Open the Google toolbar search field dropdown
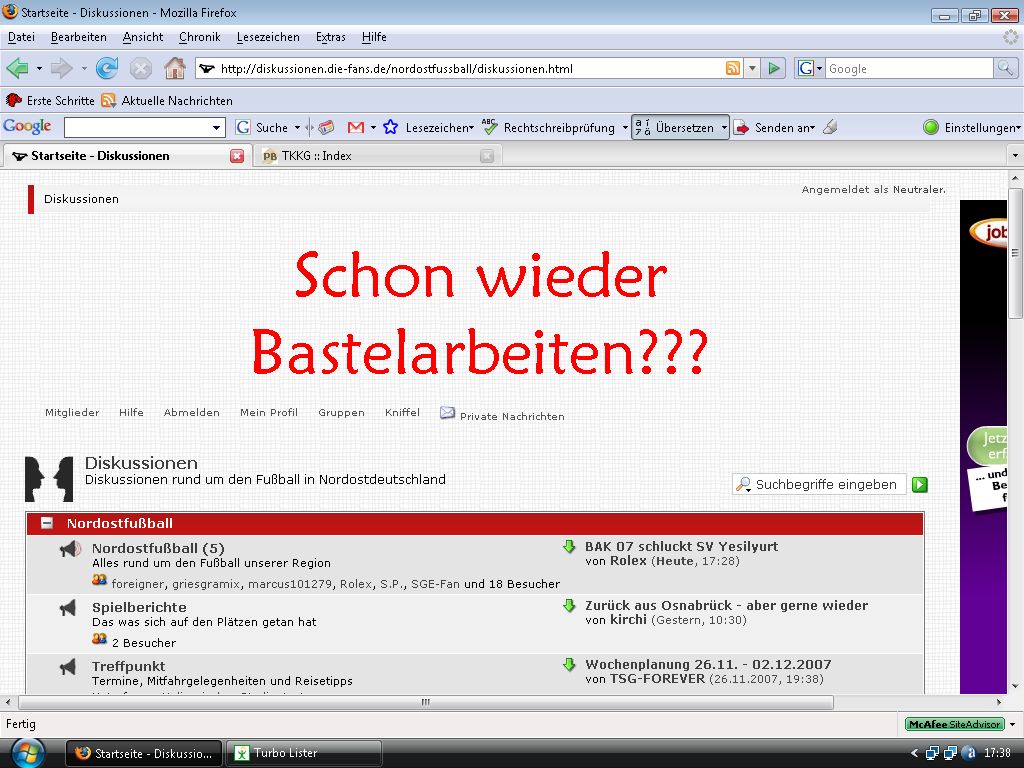Screen dimensions: 1024x768 pyautogui.click(x=217, y=127)
